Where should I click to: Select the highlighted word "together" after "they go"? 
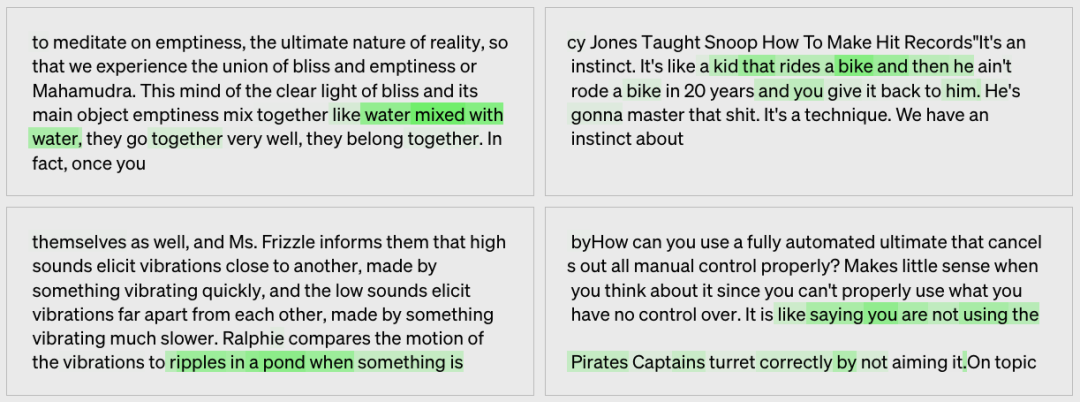point(186,138)
